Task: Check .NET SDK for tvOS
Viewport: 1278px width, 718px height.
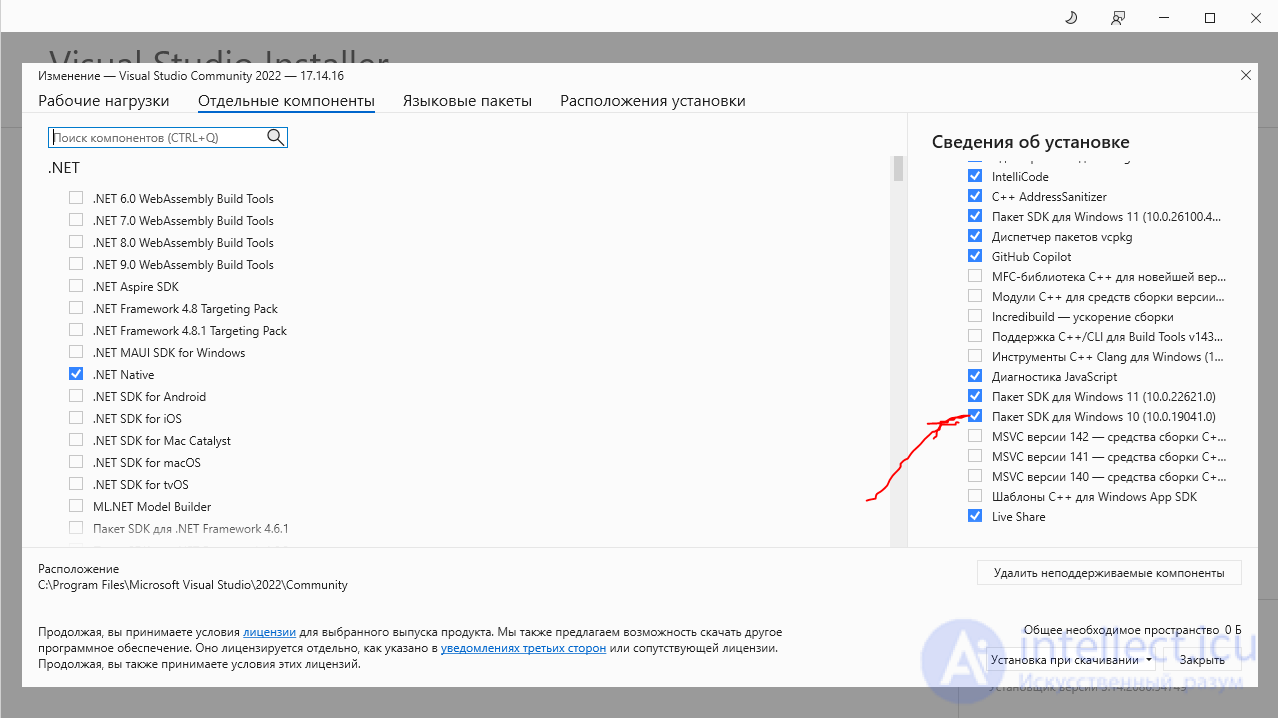Action: click(x=76, y=484)
